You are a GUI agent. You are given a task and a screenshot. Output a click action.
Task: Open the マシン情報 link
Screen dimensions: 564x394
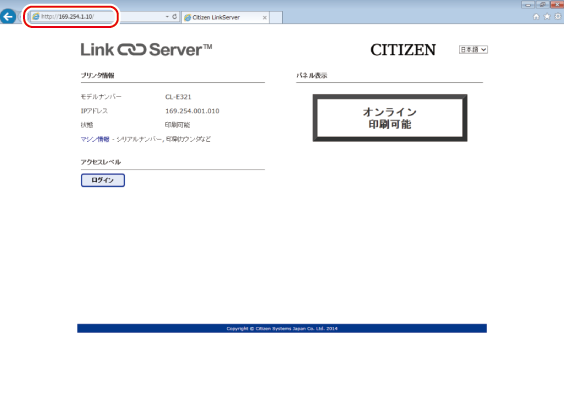point(95,139)
